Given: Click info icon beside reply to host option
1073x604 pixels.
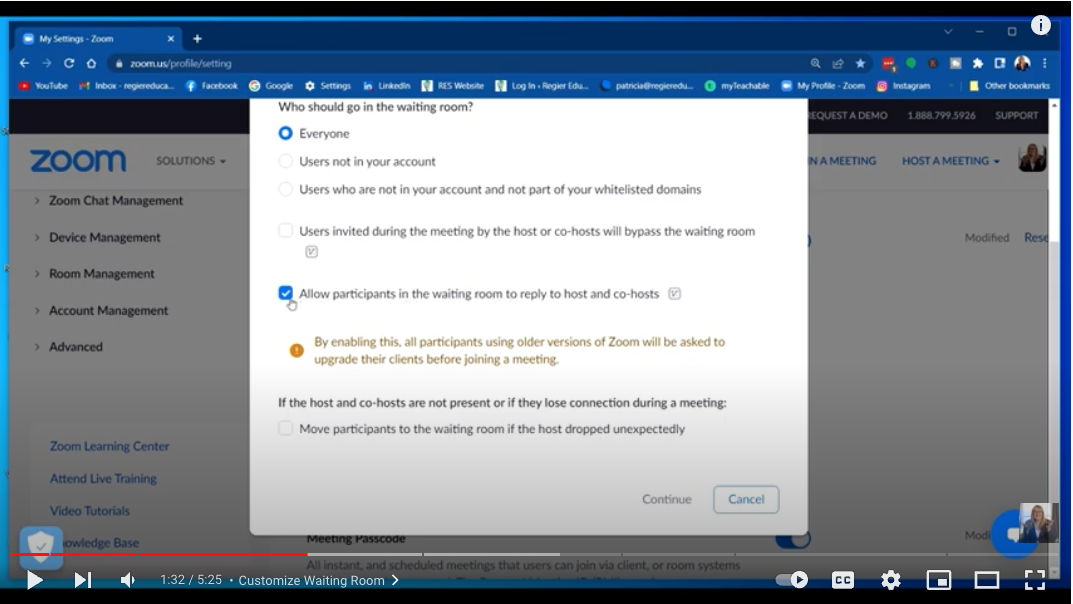Looking at the screenshot, I should [674, 293].
